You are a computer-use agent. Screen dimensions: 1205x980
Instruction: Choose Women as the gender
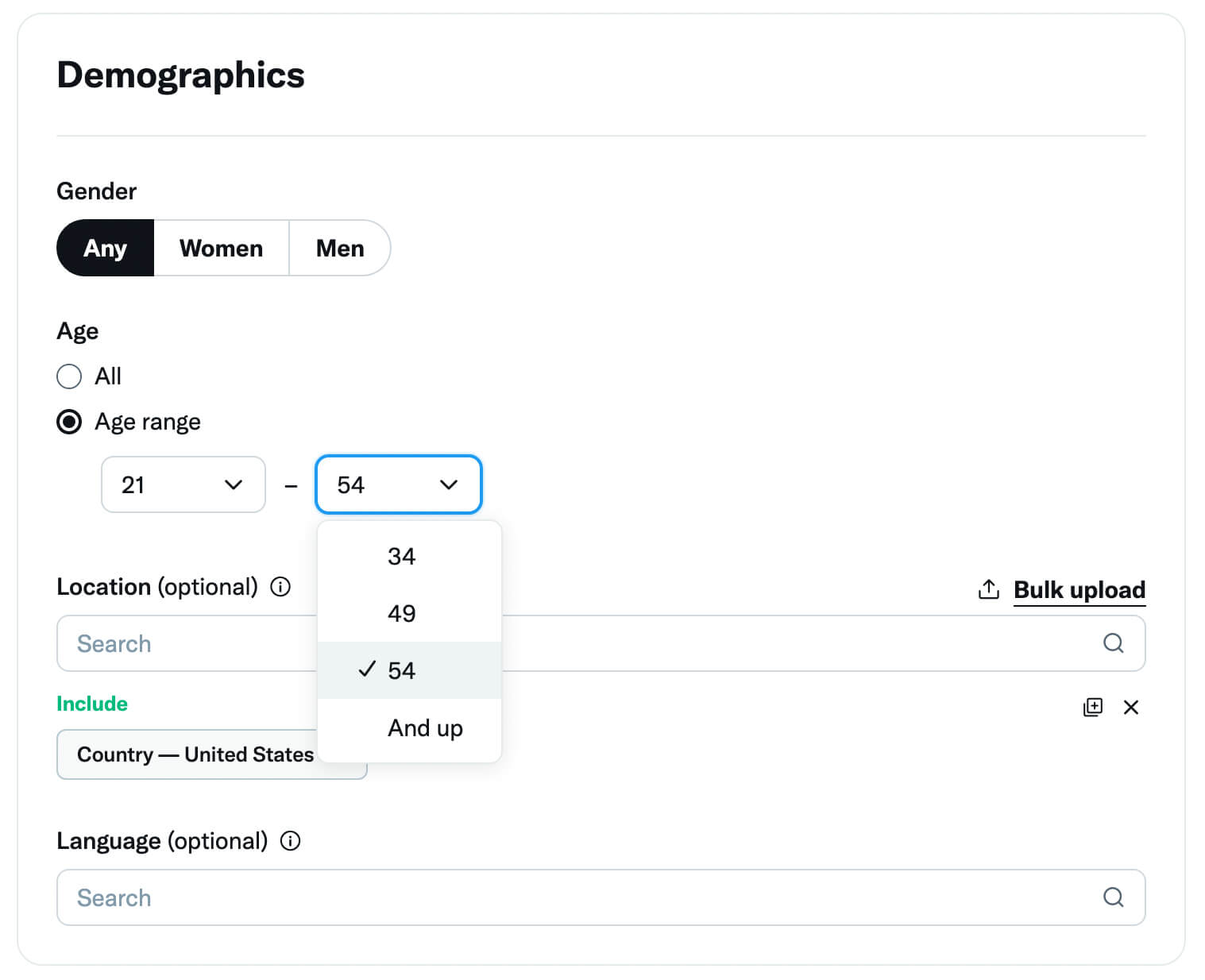click(x=221, y=248)
